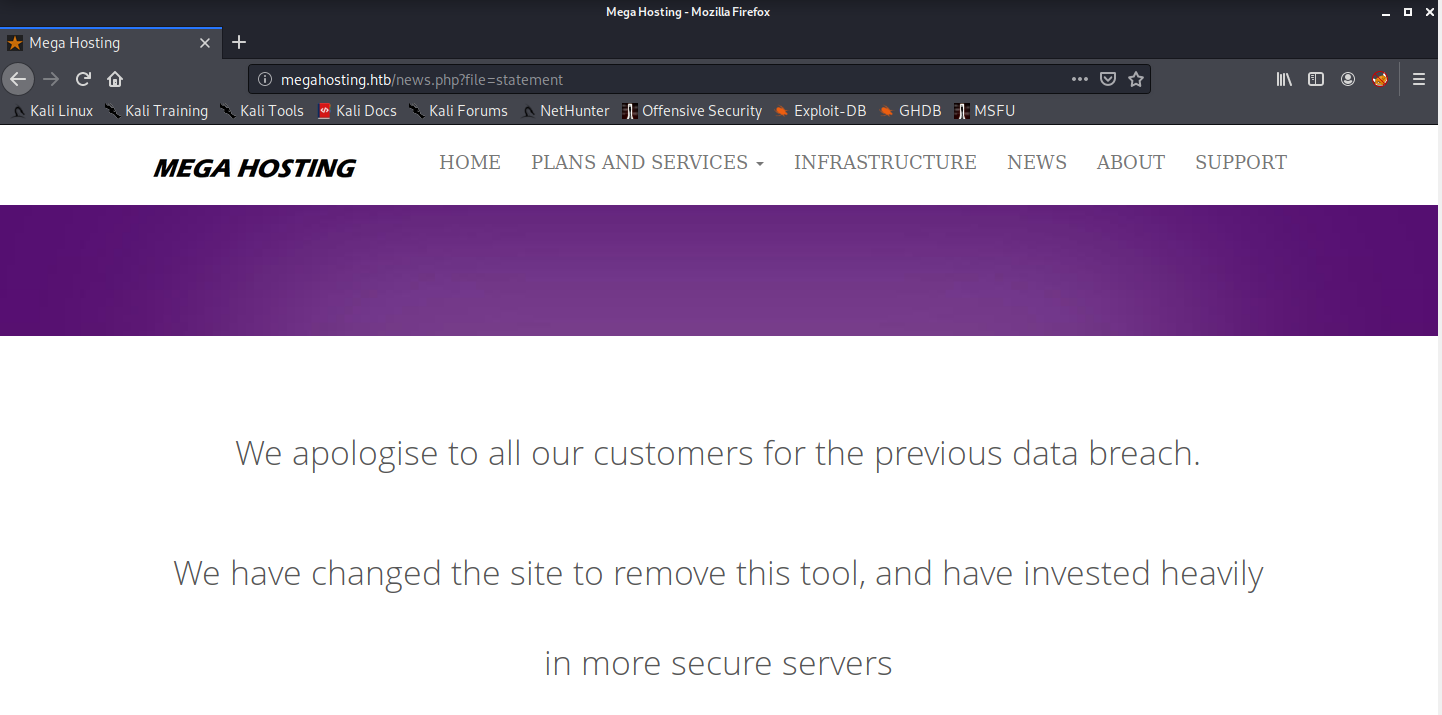Viewport: 1442px width, 715px height.
Task: Reload the current page
Action: (x=84, y=79)
